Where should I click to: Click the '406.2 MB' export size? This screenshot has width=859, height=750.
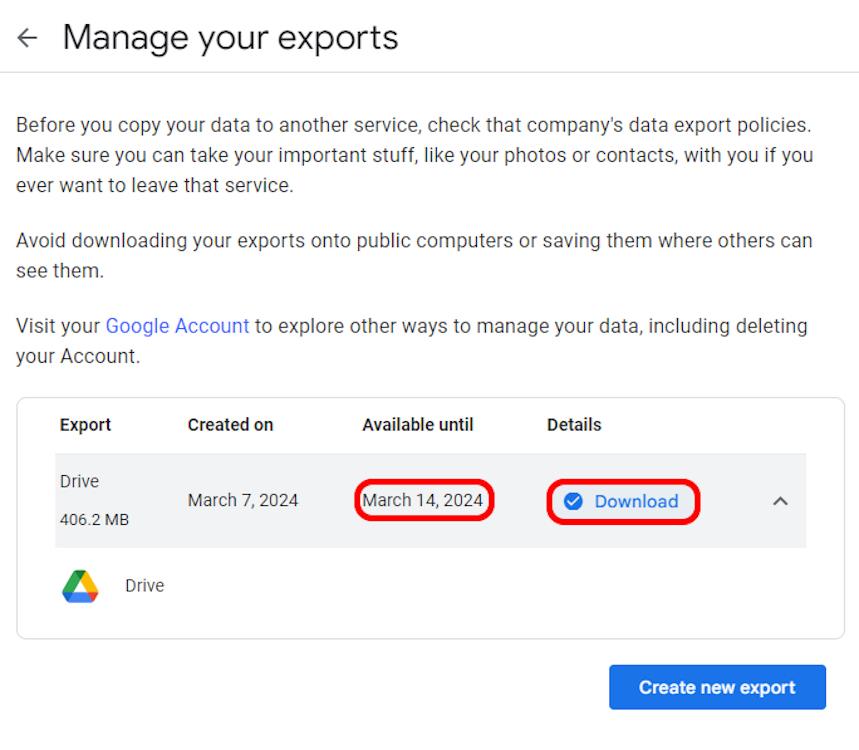[x=94, y=519]
